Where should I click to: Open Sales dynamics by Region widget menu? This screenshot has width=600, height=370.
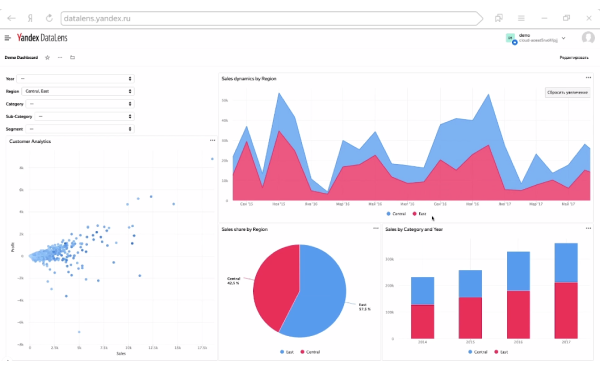coord(588,78)
